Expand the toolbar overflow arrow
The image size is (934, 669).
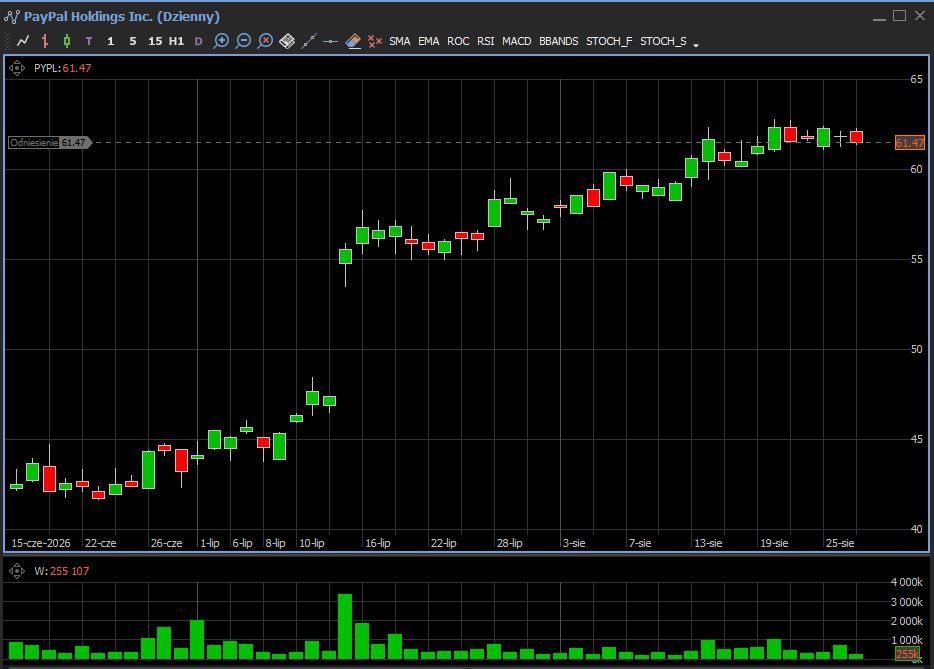[x=696, y=44]
